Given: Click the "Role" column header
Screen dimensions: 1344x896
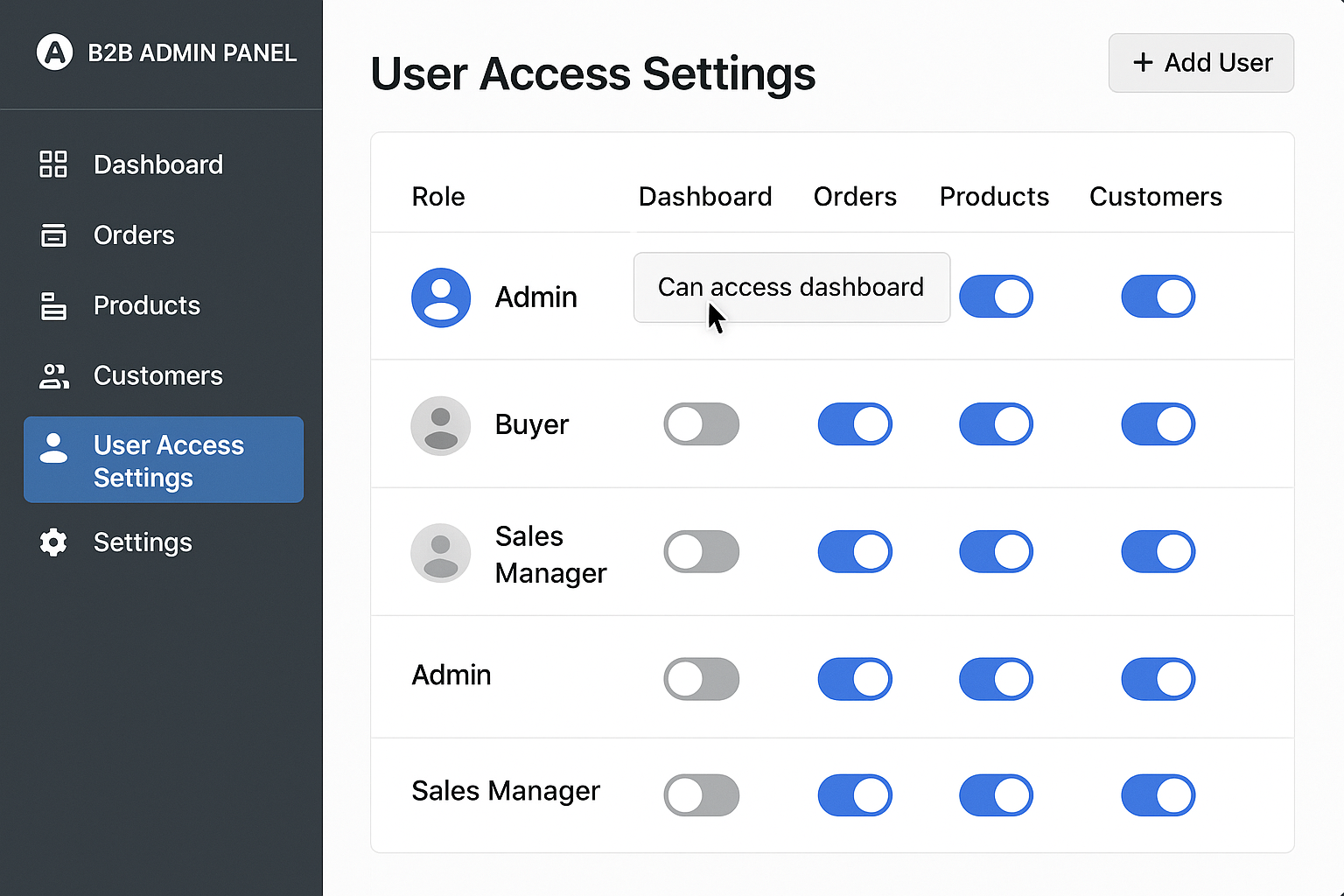Looking at the screenshot, I should pos(438,197).
